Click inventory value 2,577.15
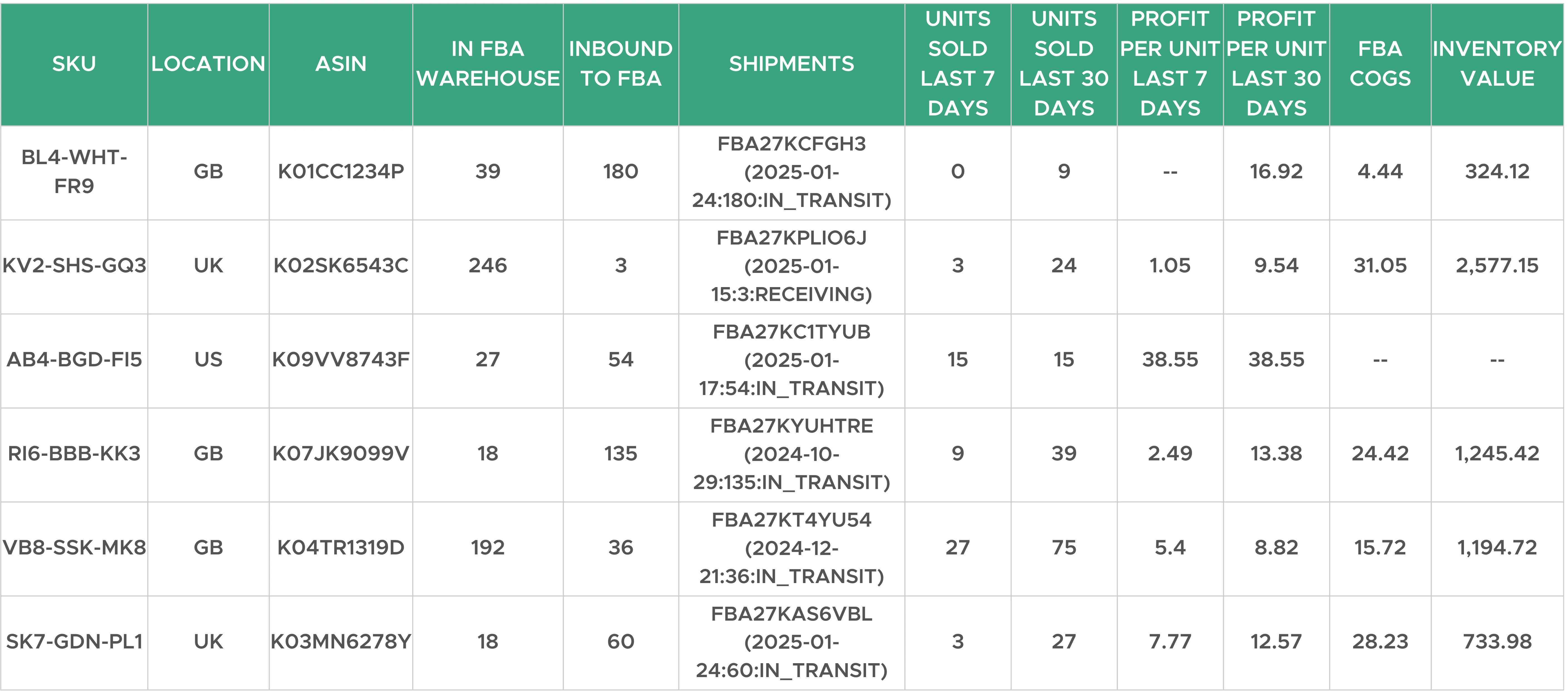 (x=1497, y=266)
